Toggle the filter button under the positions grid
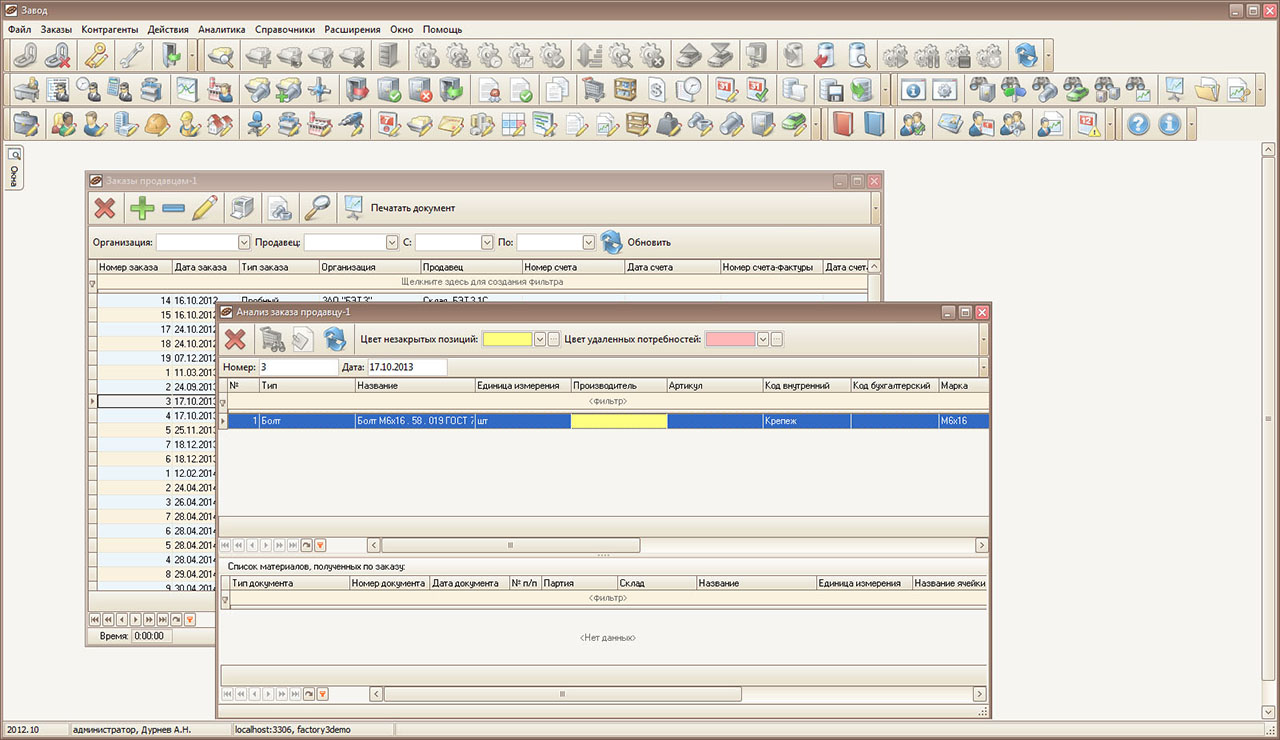 point(320,545)
